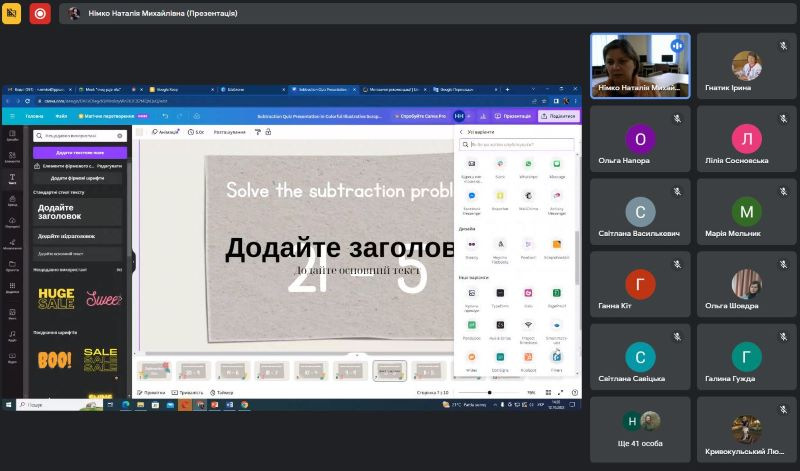
Task: Go back from the share options list
Action: click(x=461, y=132)
